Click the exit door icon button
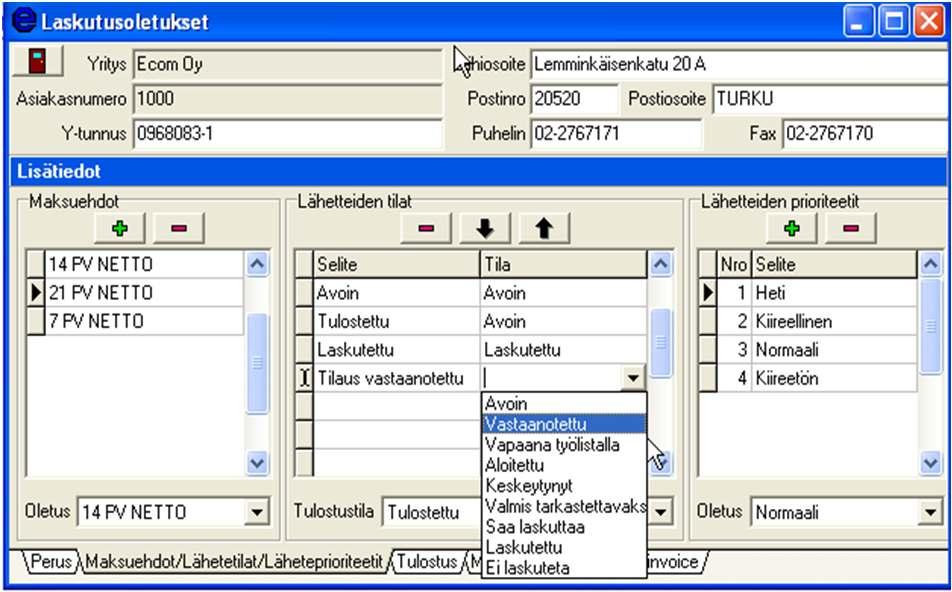This screenshot has width=952, height=592. 38,62
